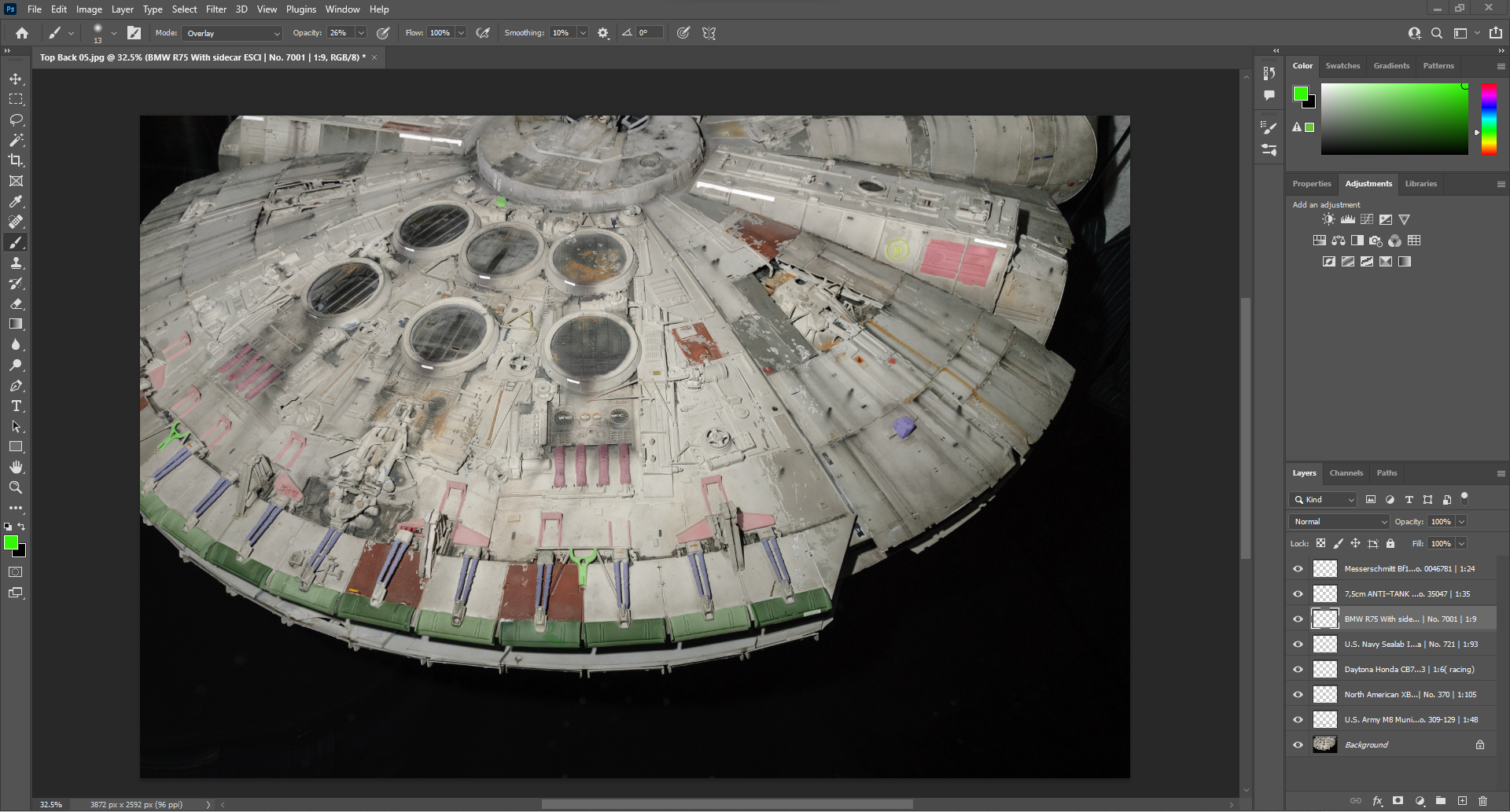Open the Flow percentage dropdown arrow

coord(461,33)
